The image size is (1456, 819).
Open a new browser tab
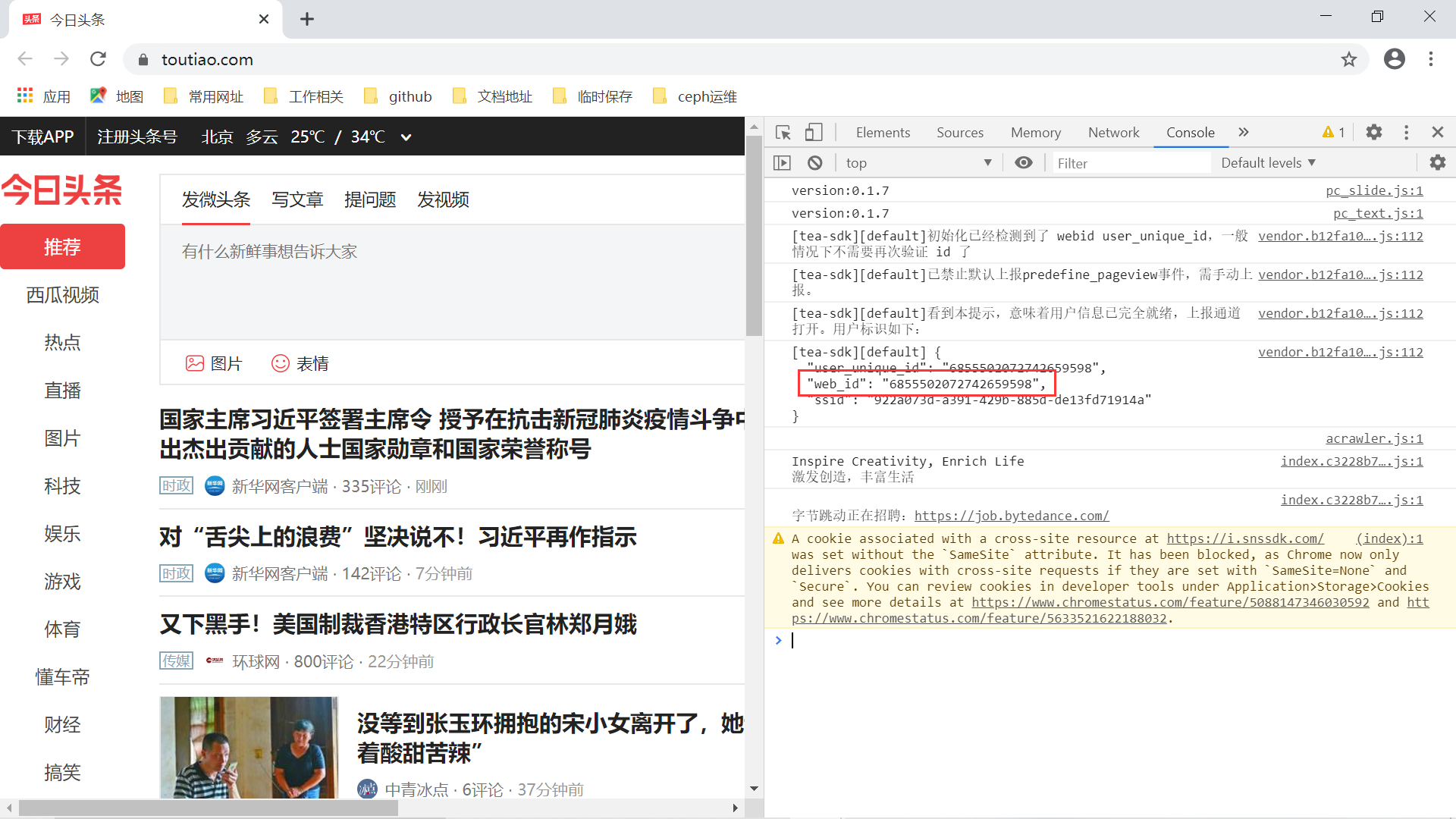click(307, 19)
